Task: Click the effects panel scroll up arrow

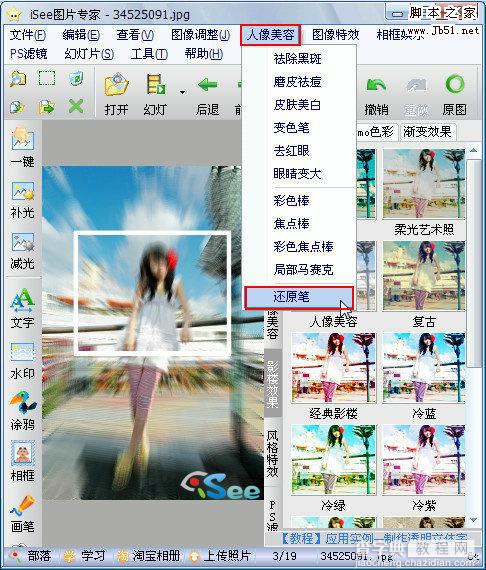Action: tap(474, 150)
